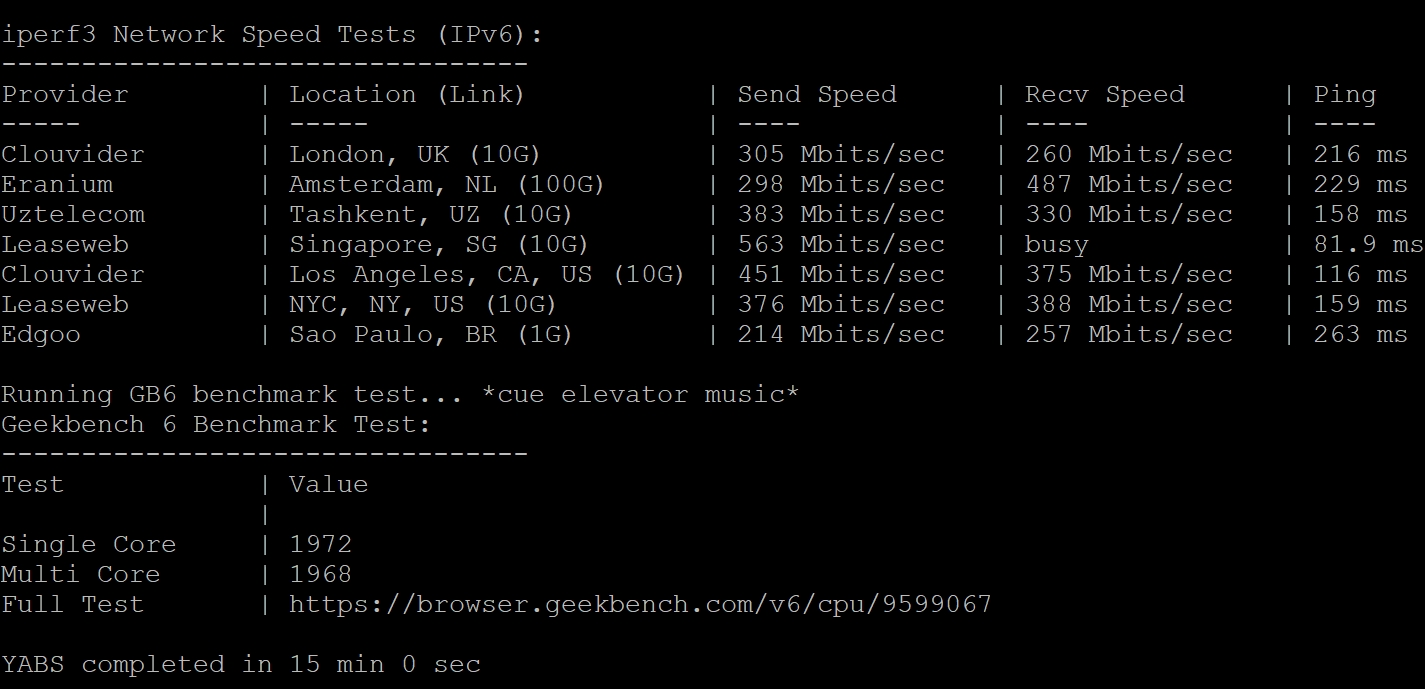Viewport: 1425px width, 689px height.
Task: Click the 'Location (Link)' column header
Action: [407, 94]
